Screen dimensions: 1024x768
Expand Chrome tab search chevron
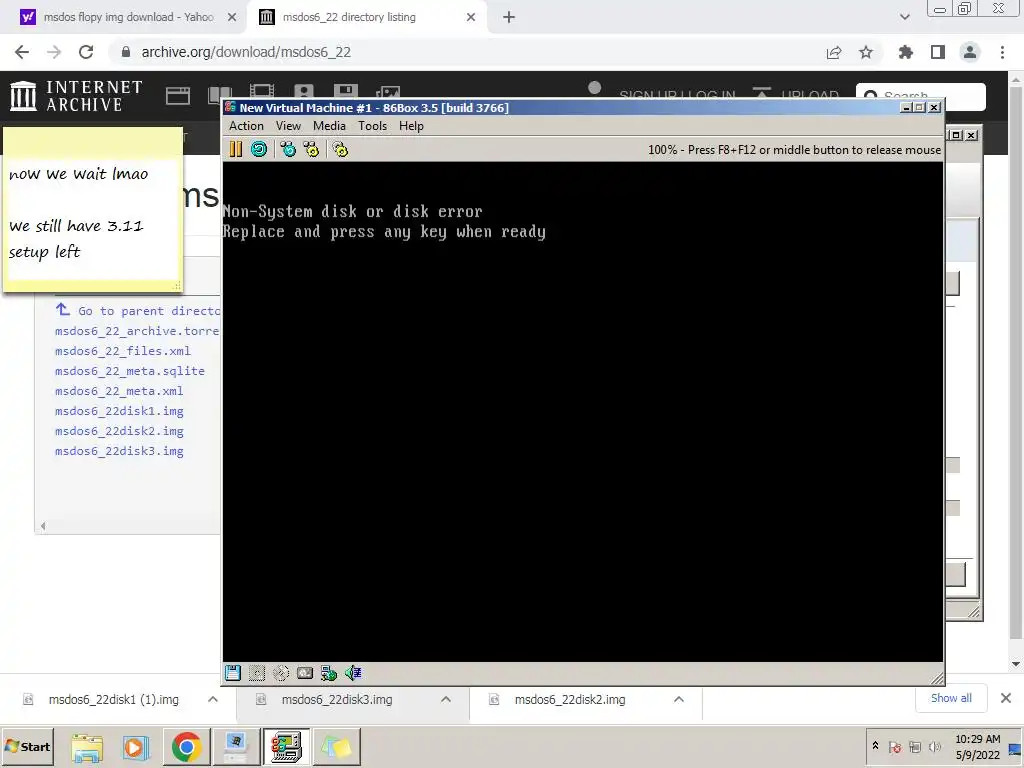[x=904, y=17]
